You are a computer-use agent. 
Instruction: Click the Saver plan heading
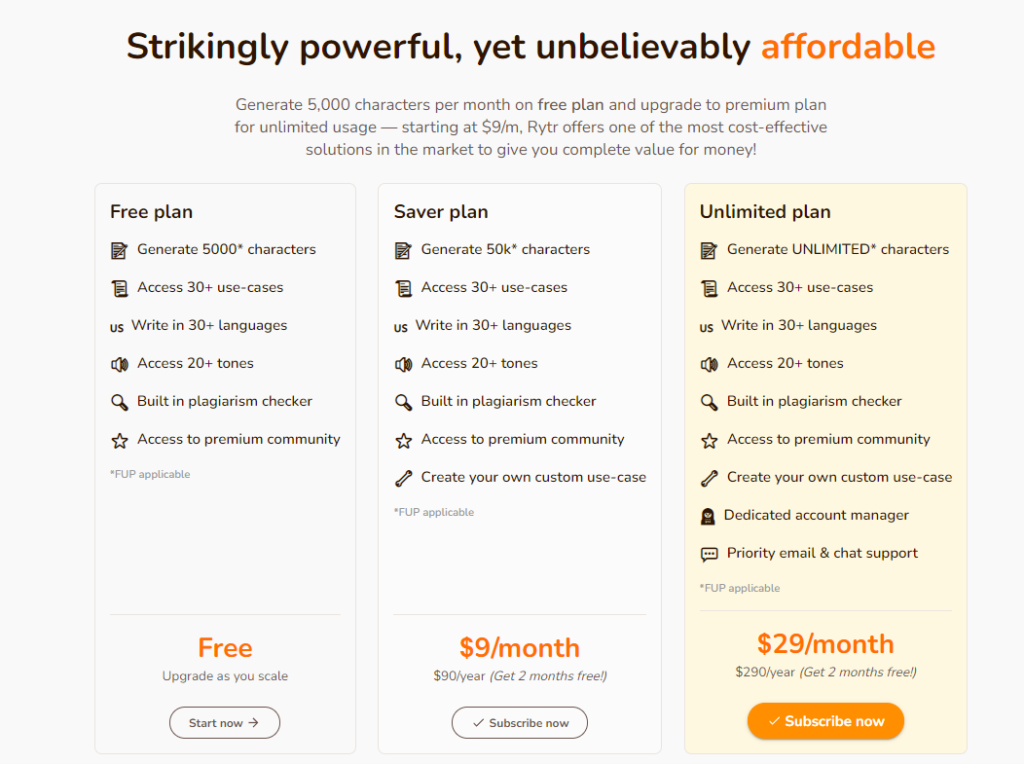[x=441, y=212]
